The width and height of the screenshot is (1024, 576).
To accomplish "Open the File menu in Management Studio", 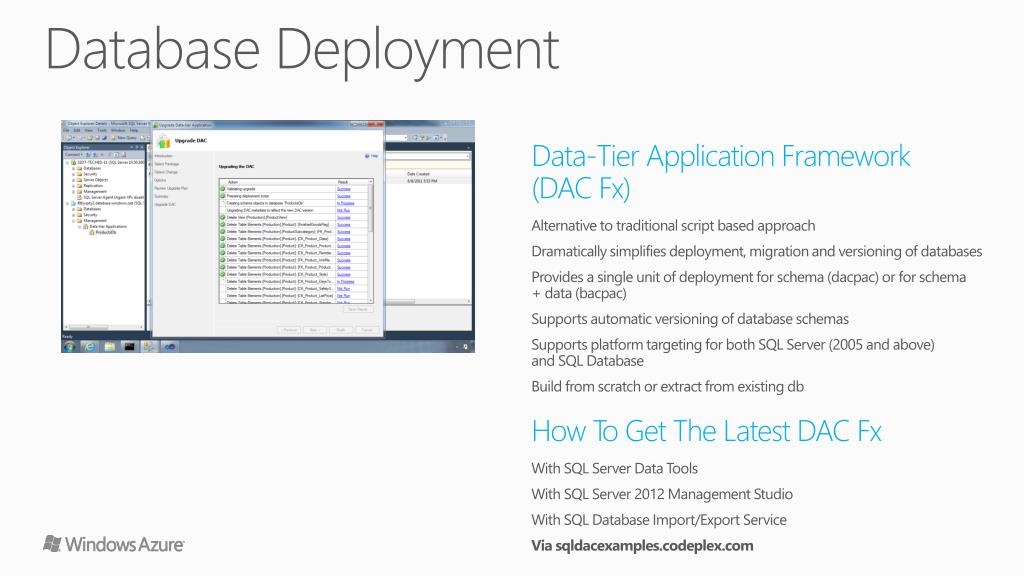I will [66, 130].
